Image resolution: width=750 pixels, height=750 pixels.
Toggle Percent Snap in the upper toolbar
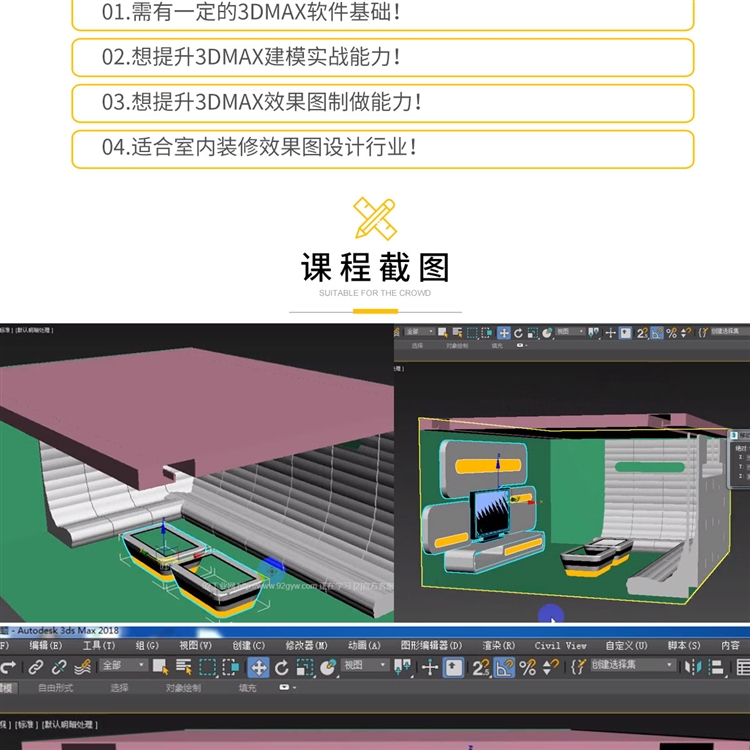point(672,332)
